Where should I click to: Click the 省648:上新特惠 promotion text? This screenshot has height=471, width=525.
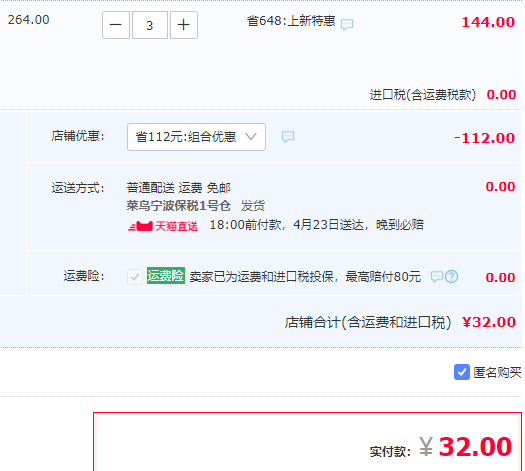[291, 21]
